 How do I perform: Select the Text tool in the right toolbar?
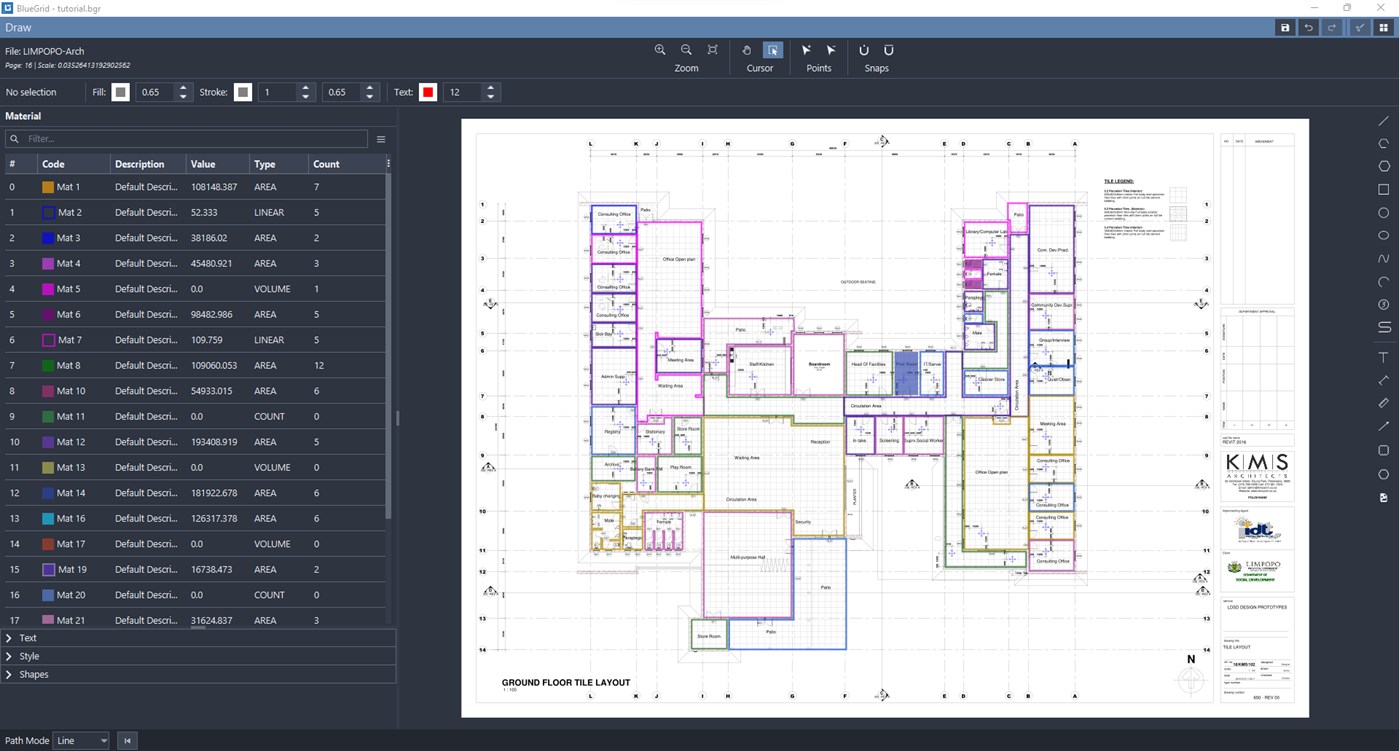coord(1384,357)
